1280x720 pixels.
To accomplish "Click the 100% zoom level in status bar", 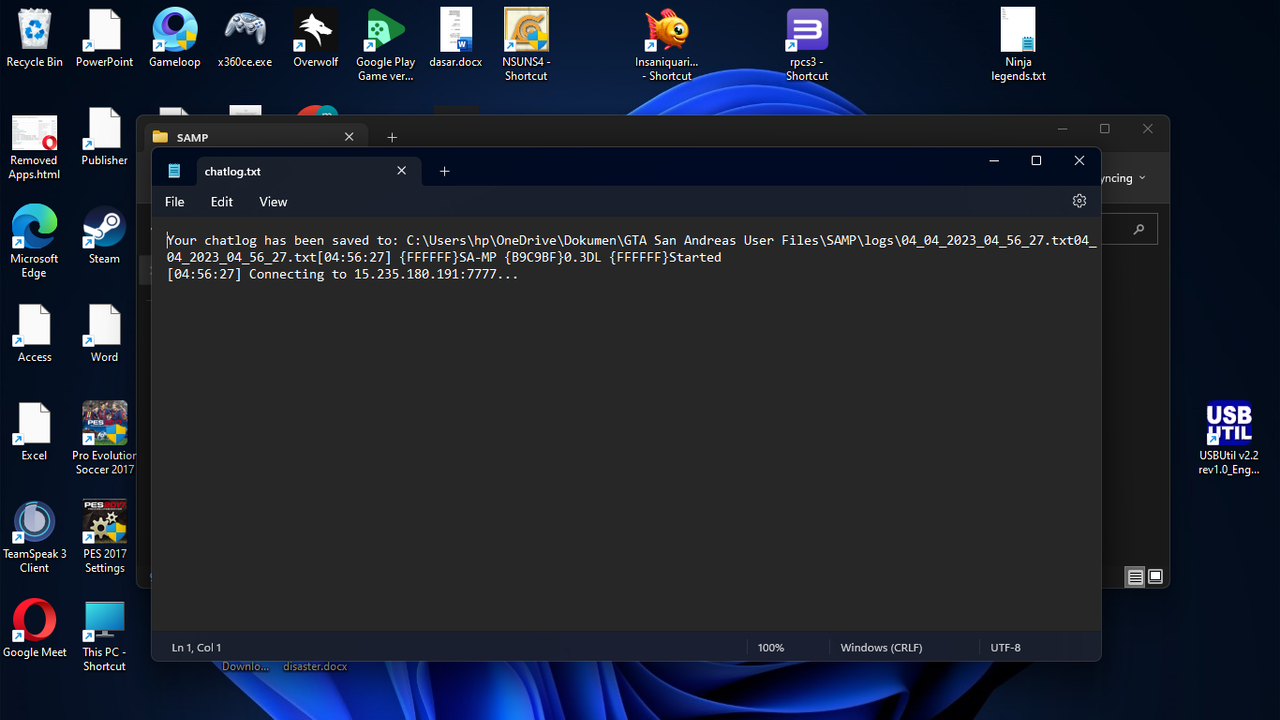I will 771,647.
